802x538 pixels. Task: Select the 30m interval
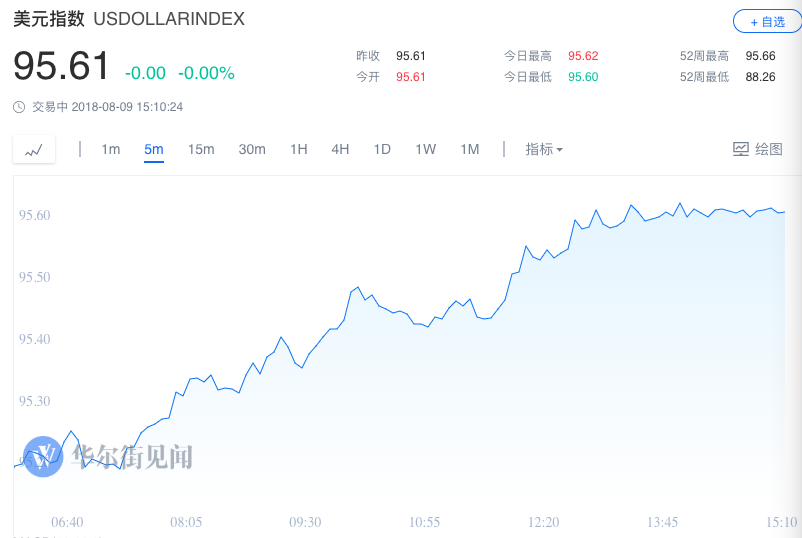tap(252, 149)
